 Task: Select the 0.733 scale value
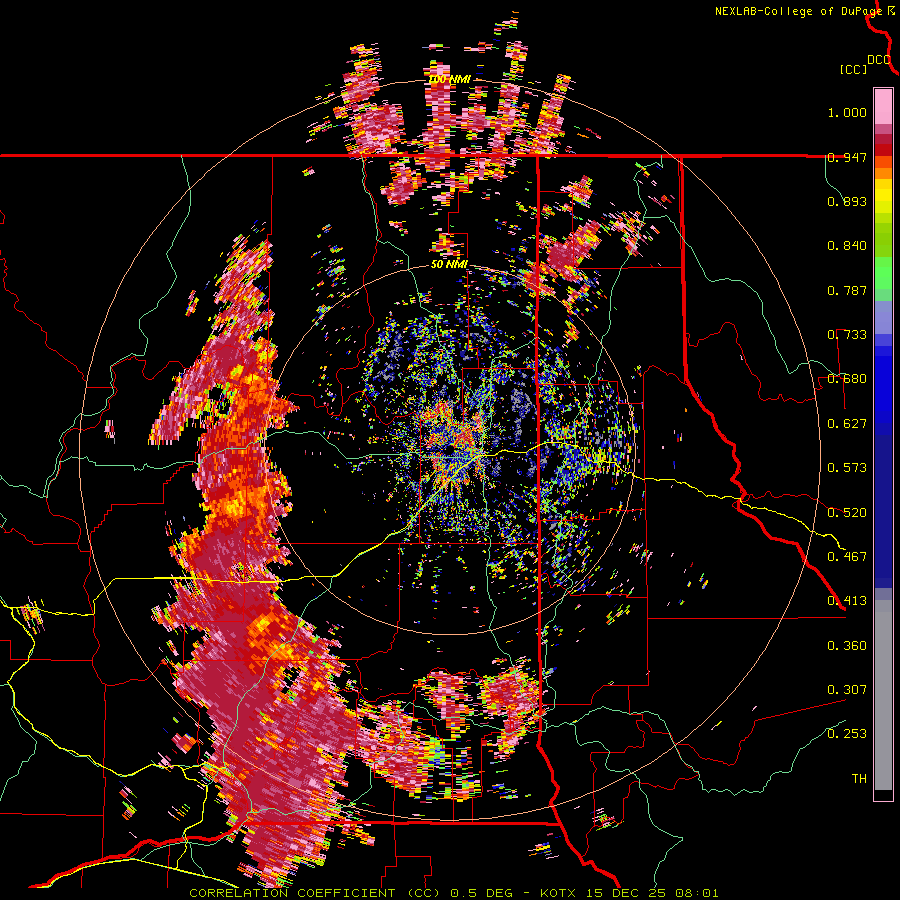click(847, 335)
